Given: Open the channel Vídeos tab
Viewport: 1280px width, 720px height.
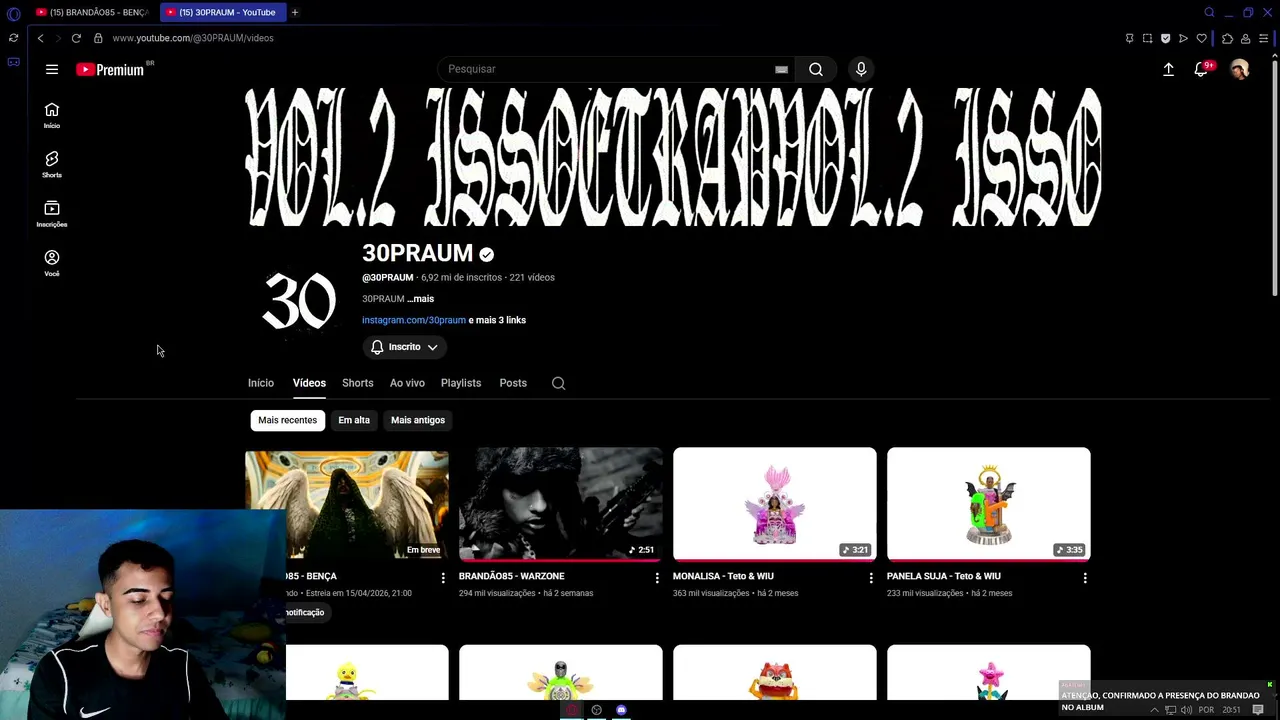Looking at the screenshot, I should pyautogui.click(x=309, y=383).
